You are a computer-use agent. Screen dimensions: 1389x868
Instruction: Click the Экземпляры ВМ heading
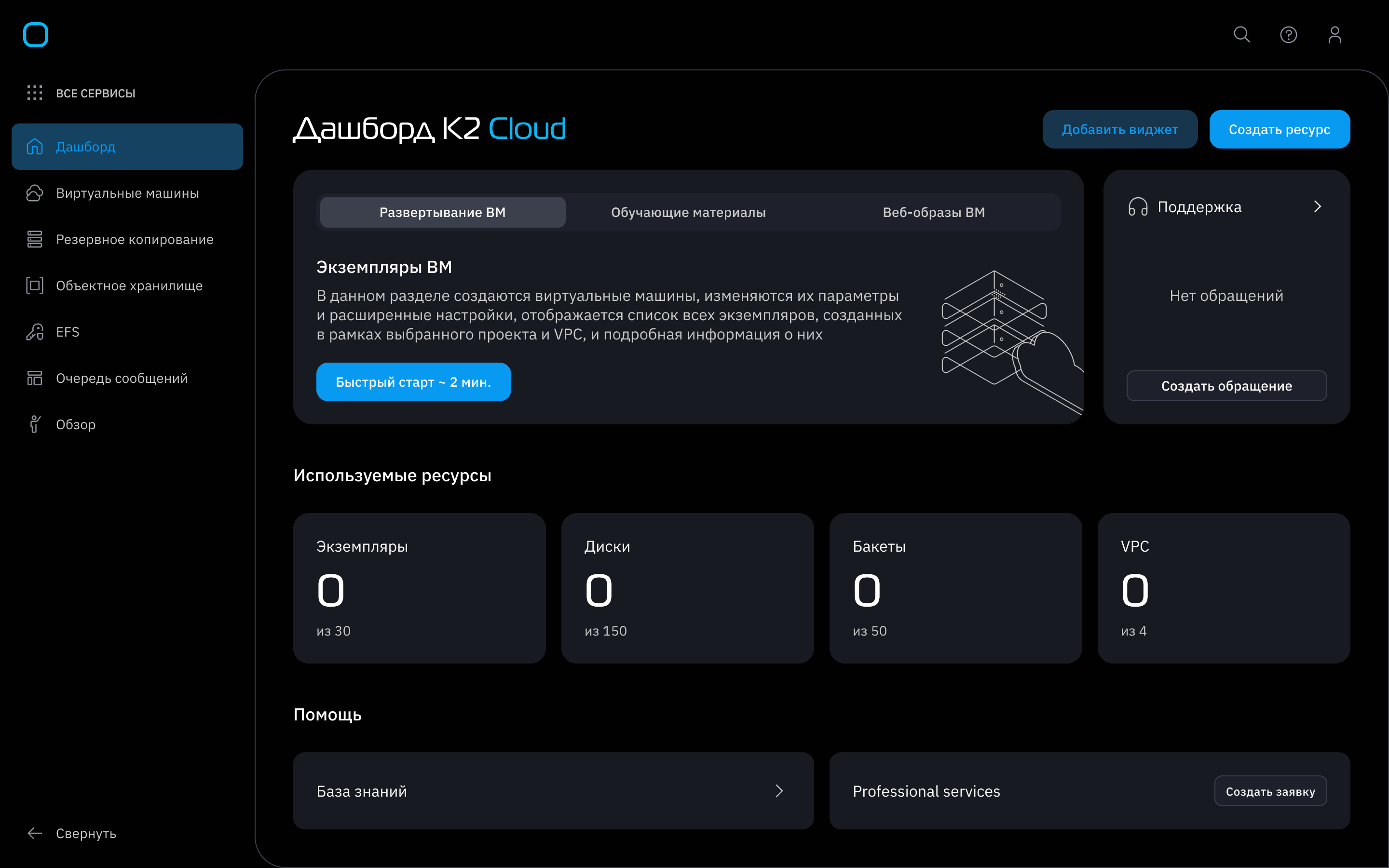point(384,267)
